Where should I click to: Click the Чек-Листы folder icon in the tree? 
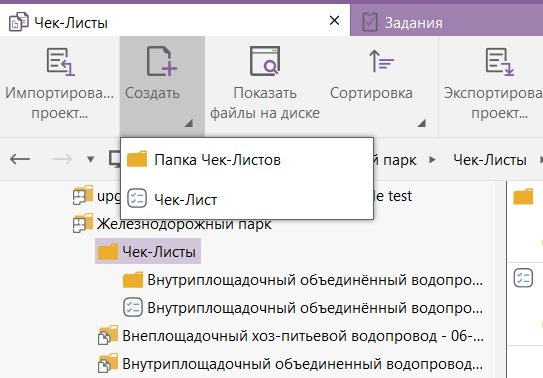pos(108,251)
